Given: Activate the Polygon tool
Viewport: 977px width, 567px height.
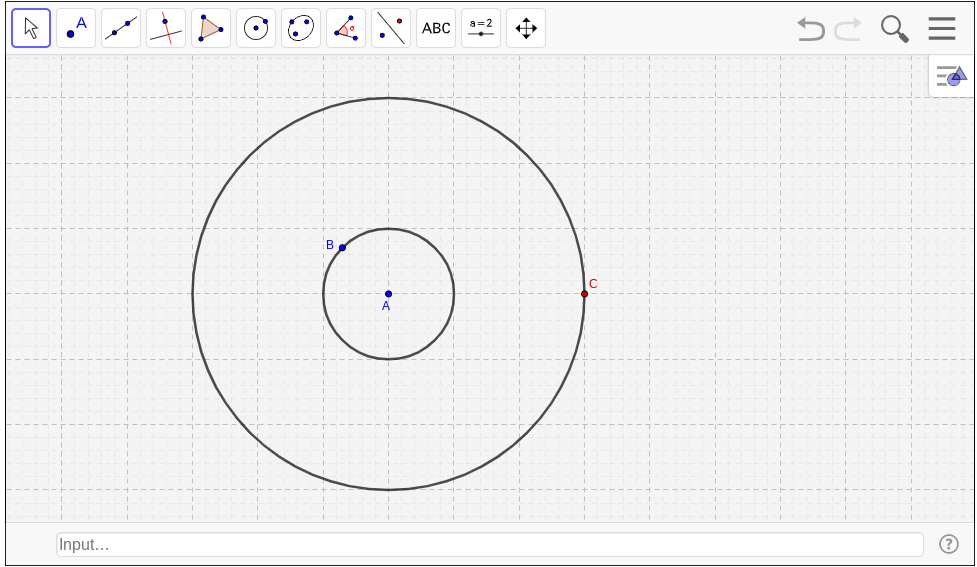Looking at the screenshot, I should click(x=211, y=28).
